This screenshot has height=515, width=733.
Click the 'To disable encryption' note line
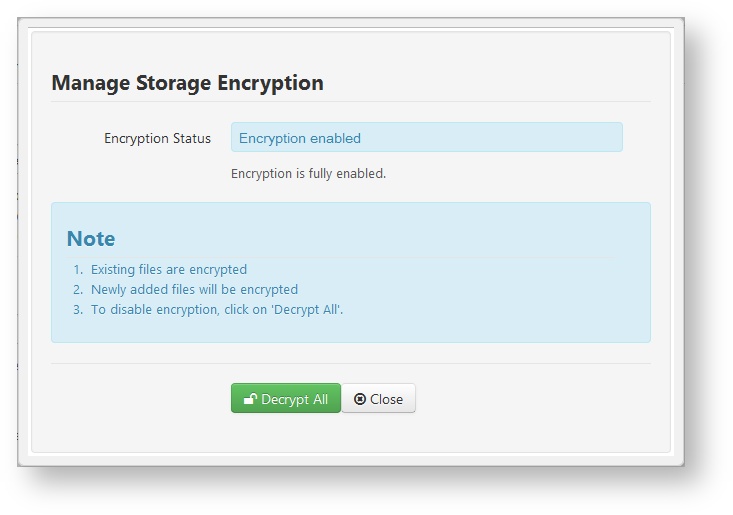click(217, 310)
